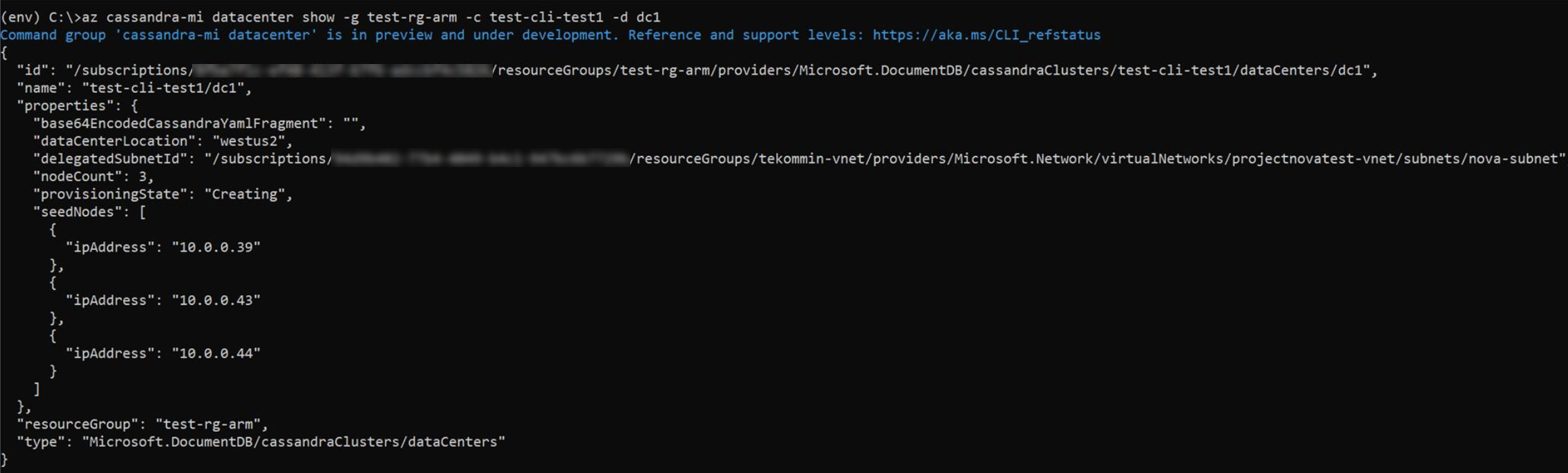Screen dimensions: 1568x473
Task: Click the delegatedSubnetId key
Action: [113, 159]
